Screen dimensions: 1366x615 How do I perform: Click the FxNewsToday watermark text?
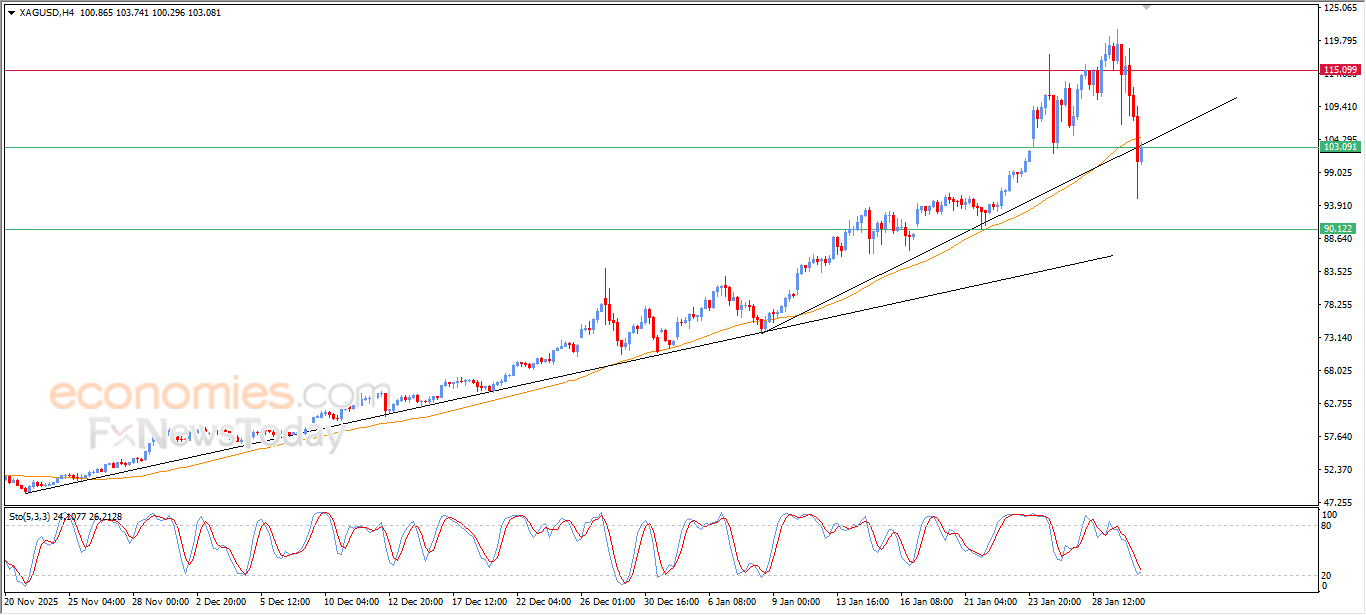pyautogui.click(x=215, y=435)
